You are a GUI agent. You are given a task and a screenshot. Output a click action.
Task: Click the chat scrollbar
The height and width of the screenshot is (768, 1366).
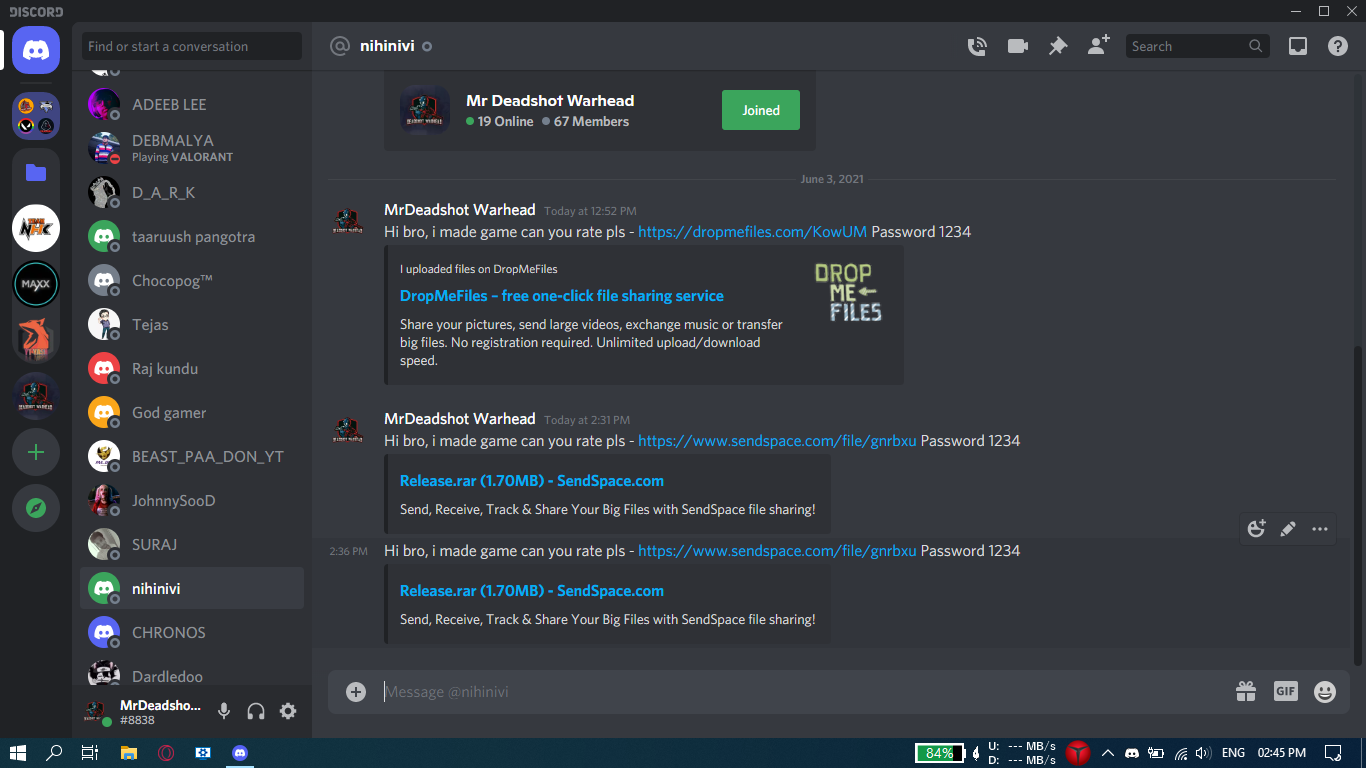coord(1357,505)
